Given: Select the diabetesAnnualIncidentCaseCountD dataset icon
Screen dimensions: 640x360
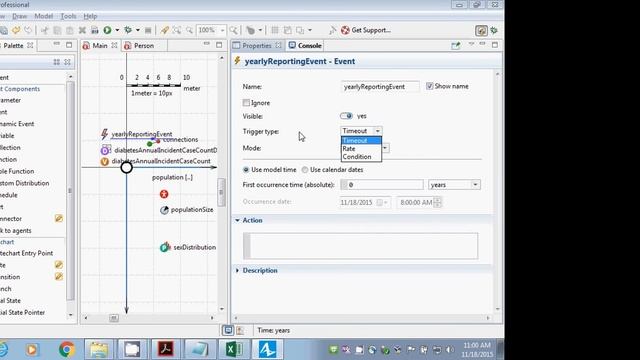Looking at the screenshot, I should point(106,150).
